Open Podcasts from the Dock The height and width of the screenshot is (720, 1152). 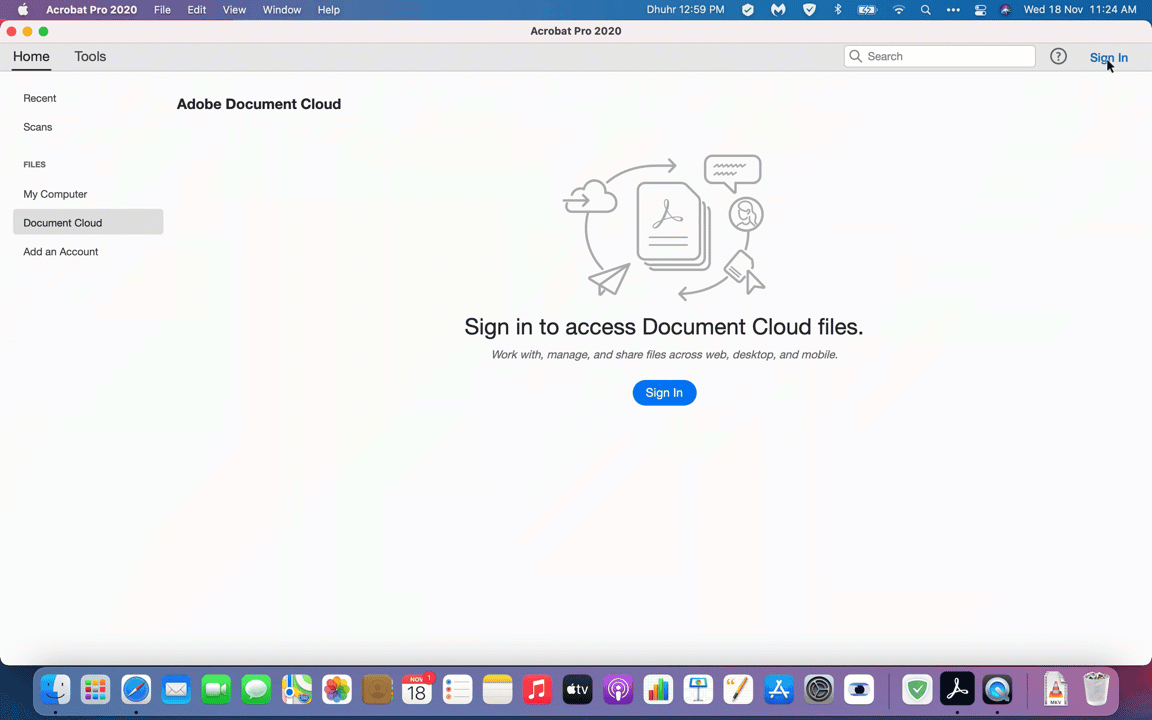click(618, 690)
